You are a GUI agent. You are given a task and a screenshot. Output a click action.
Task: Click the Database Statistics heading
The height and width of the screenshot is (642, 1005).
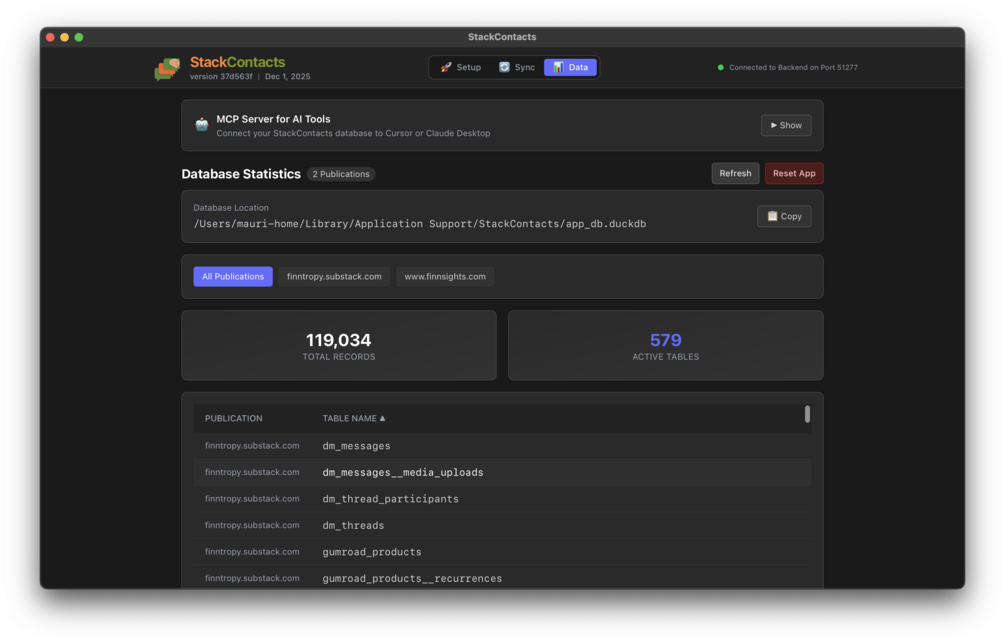click(x=241, y=174)
